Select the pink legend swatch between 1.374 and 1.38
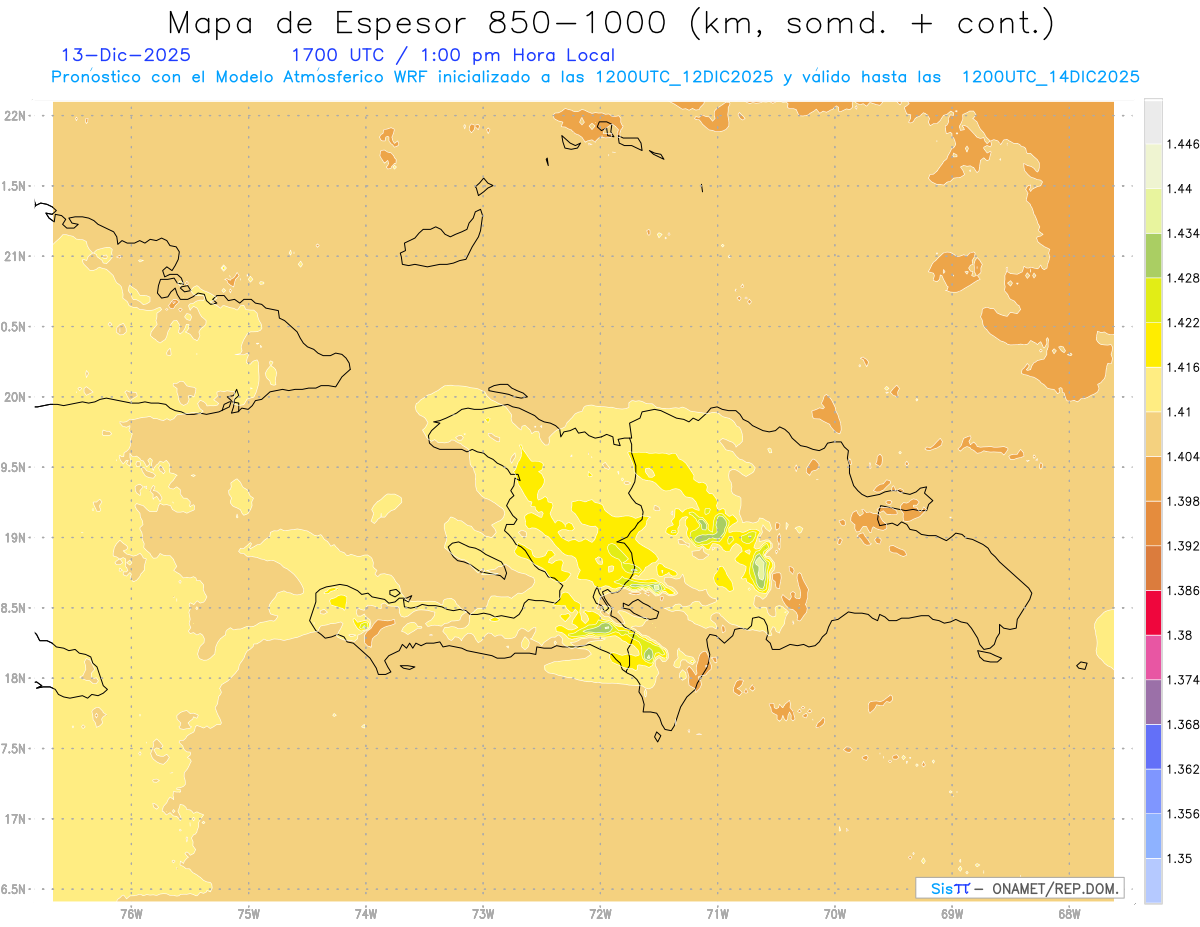This screenshot has height=927, width=1200. click(1153, 656)
